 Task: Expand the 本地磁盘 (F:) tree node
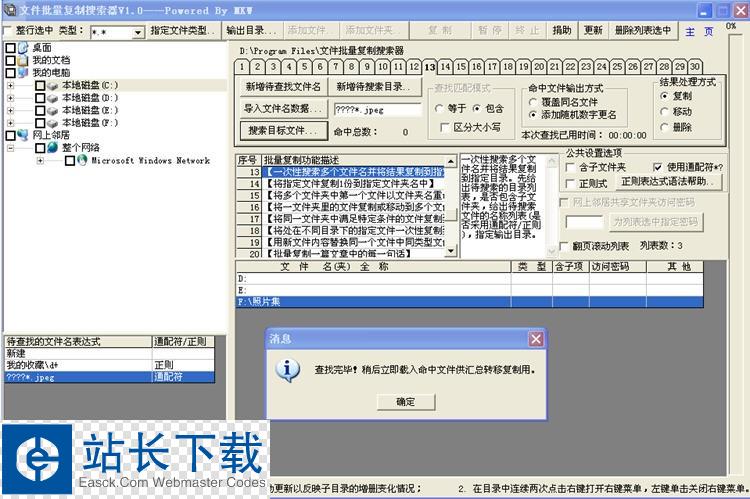click(x=11, y=123)
